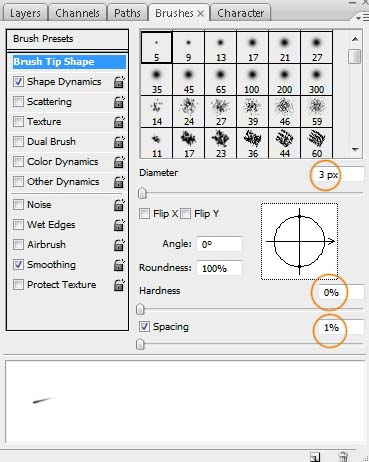369x462 pixels.
Task: Click the Hardness slider handle
Action: tap(140, 309)
